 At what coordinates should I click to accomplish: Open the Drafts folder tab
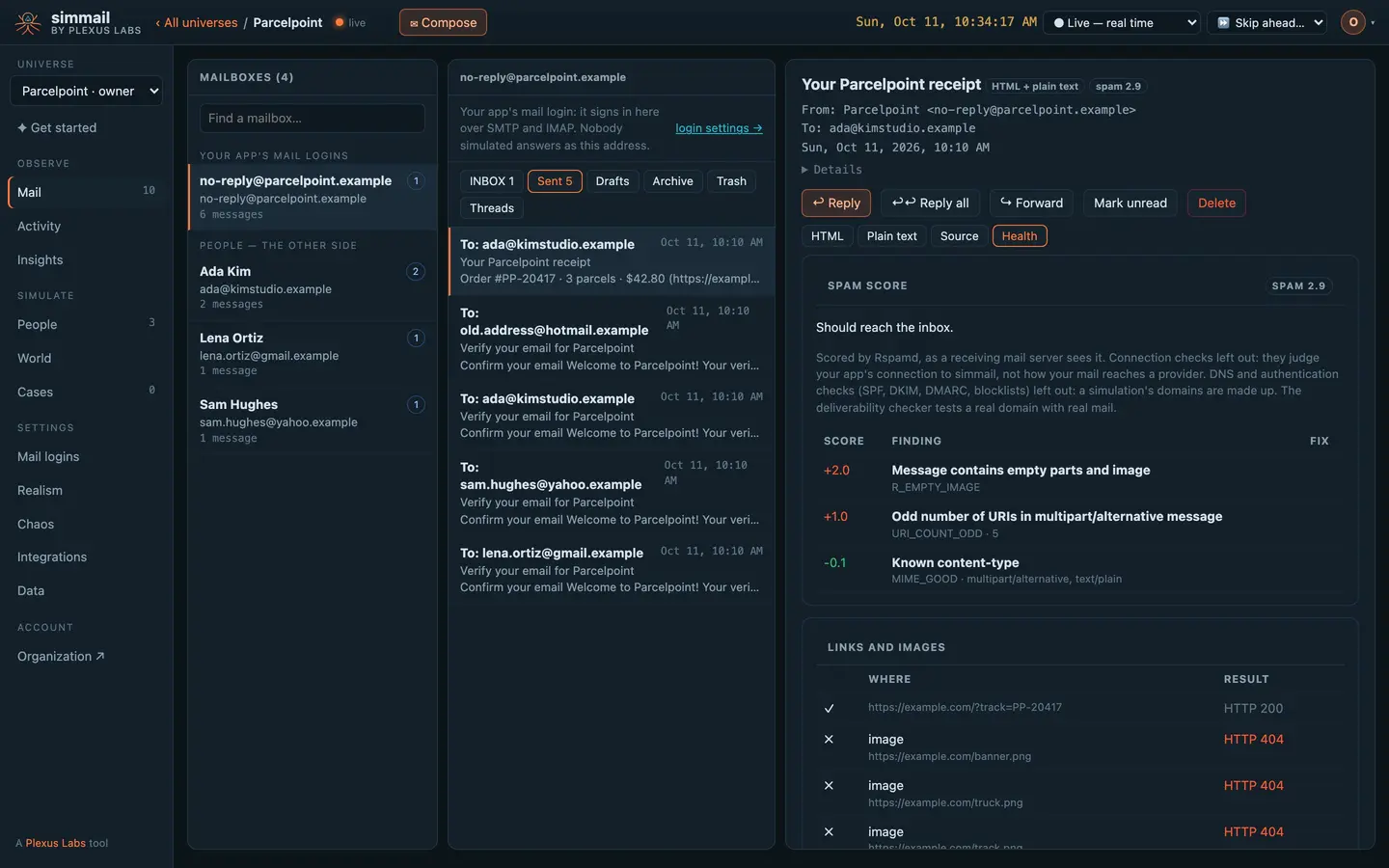612,181
